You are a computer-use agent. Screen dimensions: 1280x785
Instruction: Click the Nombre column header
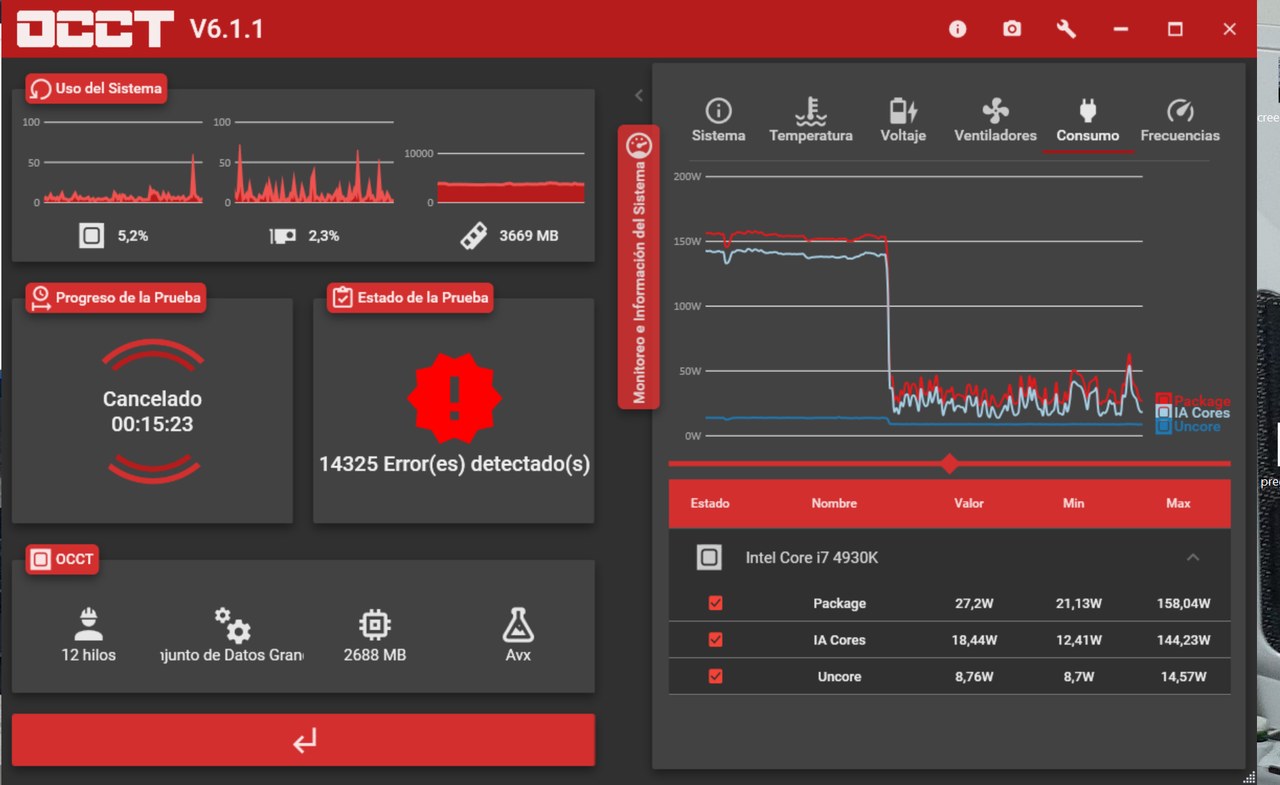coord(834,503)
